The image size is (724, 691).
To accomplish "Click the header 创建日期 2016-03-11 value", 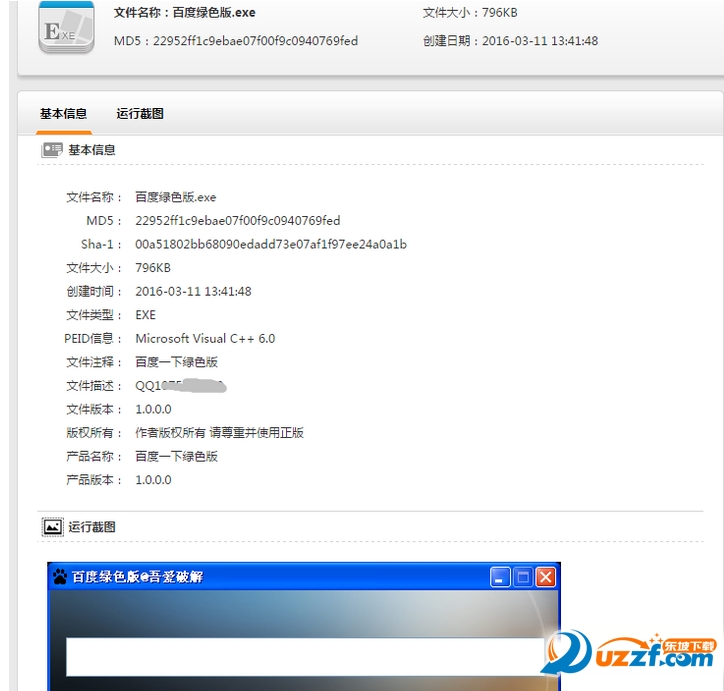I will pyautogui.click(x=540, y=41).
